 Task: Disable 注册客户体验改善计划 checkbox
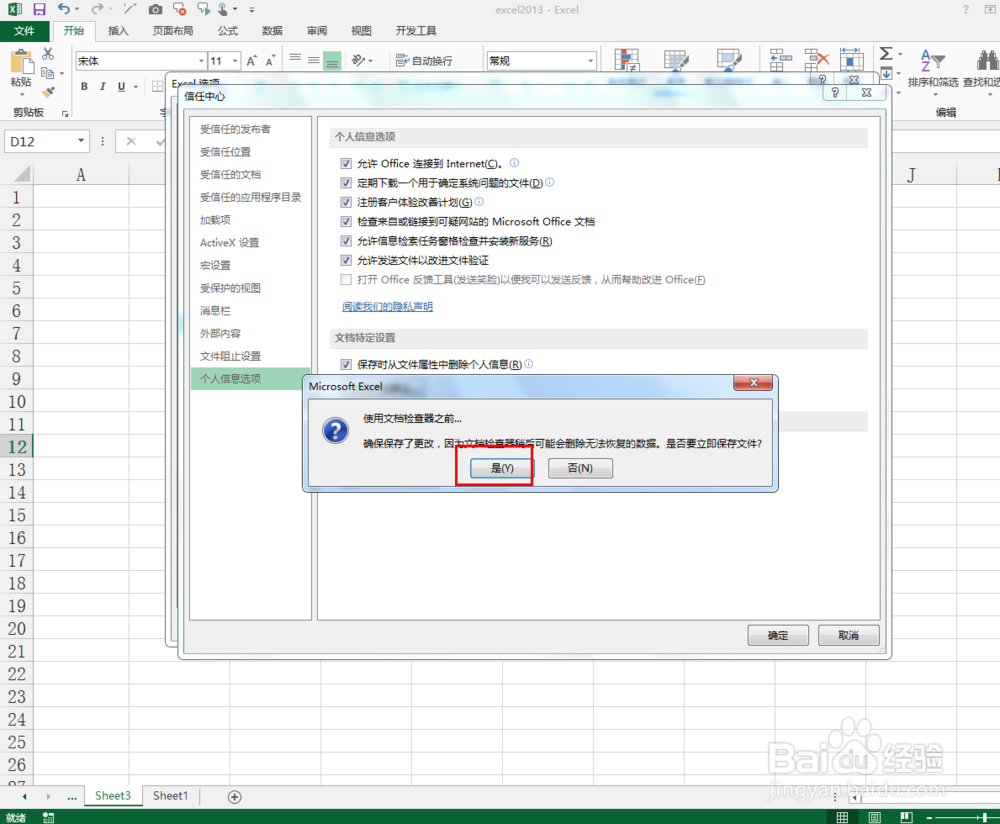click(x=346, y=202)
